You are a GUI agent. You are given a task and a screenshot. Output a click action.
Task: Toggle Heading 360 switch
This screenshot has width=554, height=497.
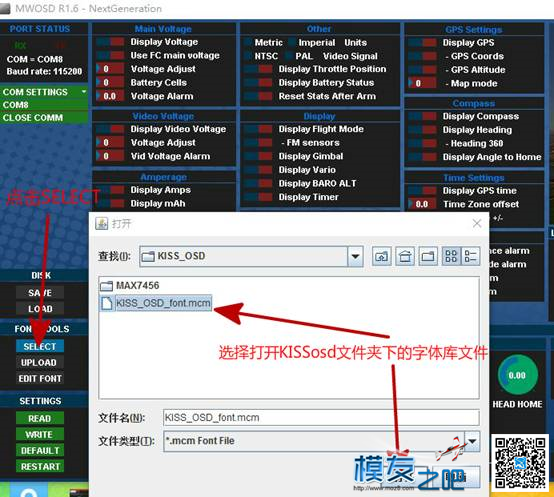click(x=423, y=143)
